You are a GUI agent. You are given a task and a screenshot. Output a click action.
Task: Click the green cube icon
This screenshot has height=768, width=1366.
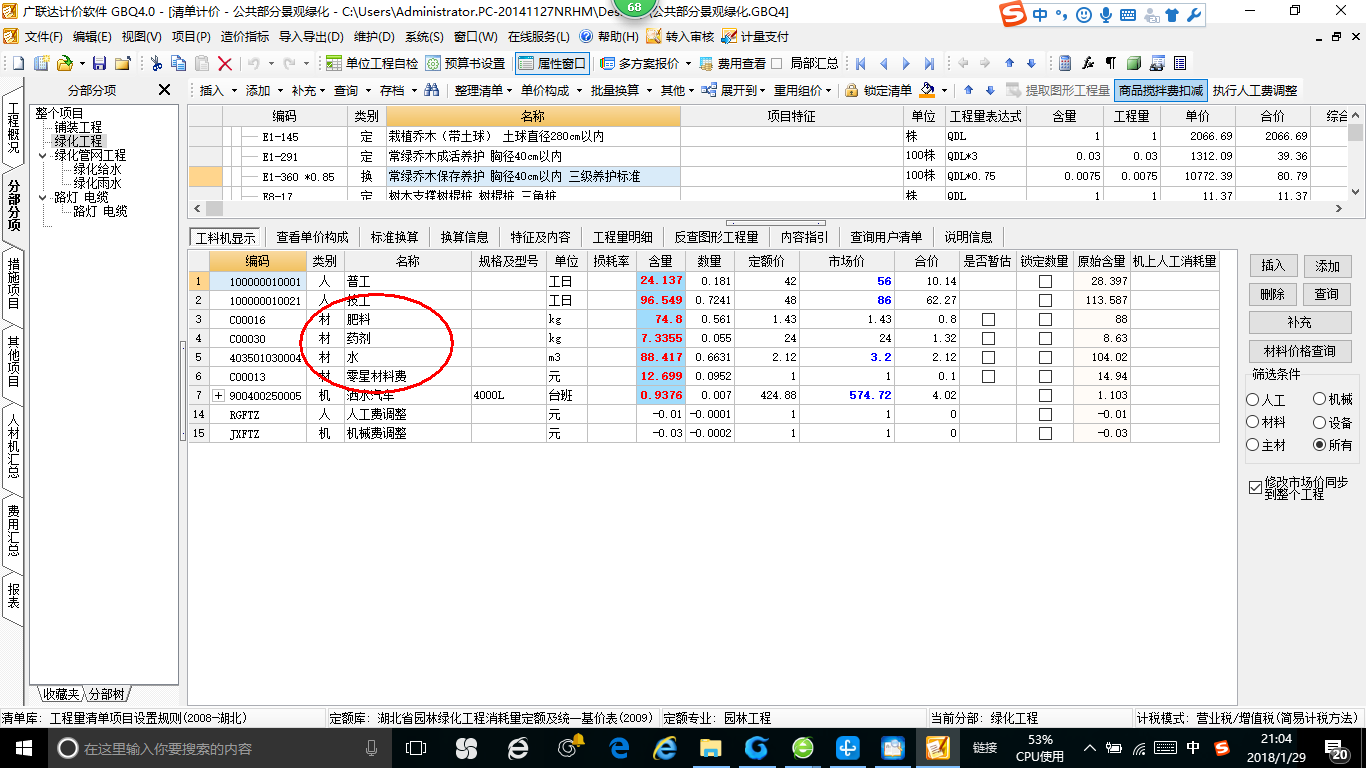coord(1134,63)
